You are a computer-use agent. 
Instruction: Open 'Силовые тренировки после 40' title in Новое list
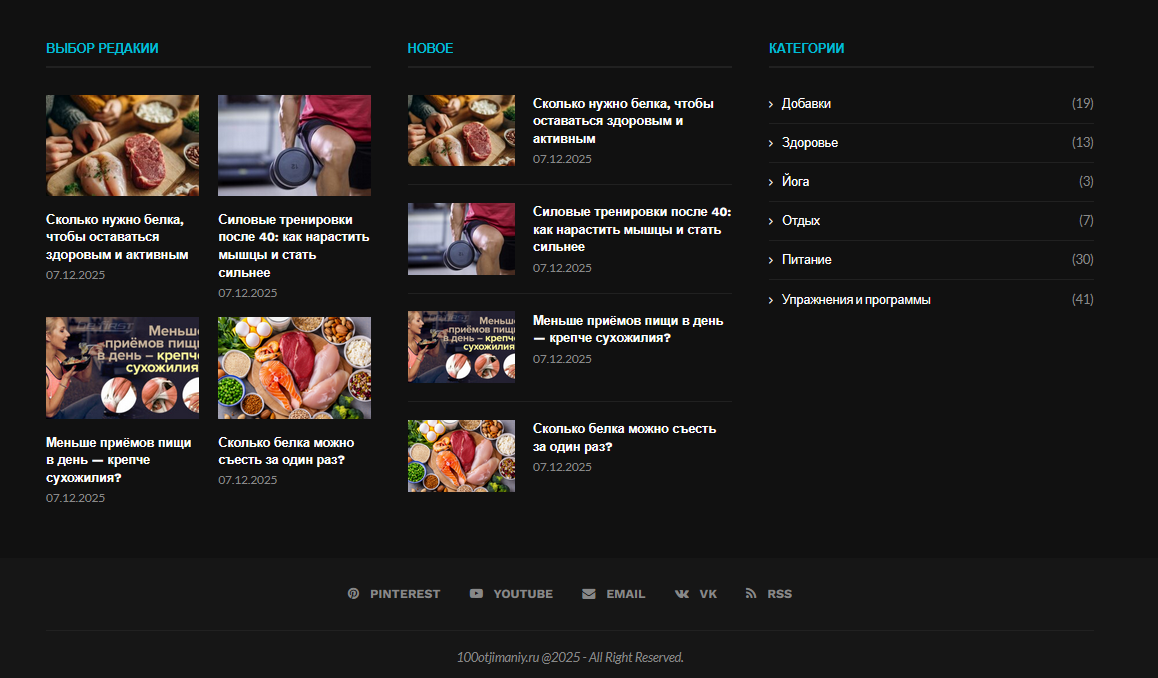point(632,229)
